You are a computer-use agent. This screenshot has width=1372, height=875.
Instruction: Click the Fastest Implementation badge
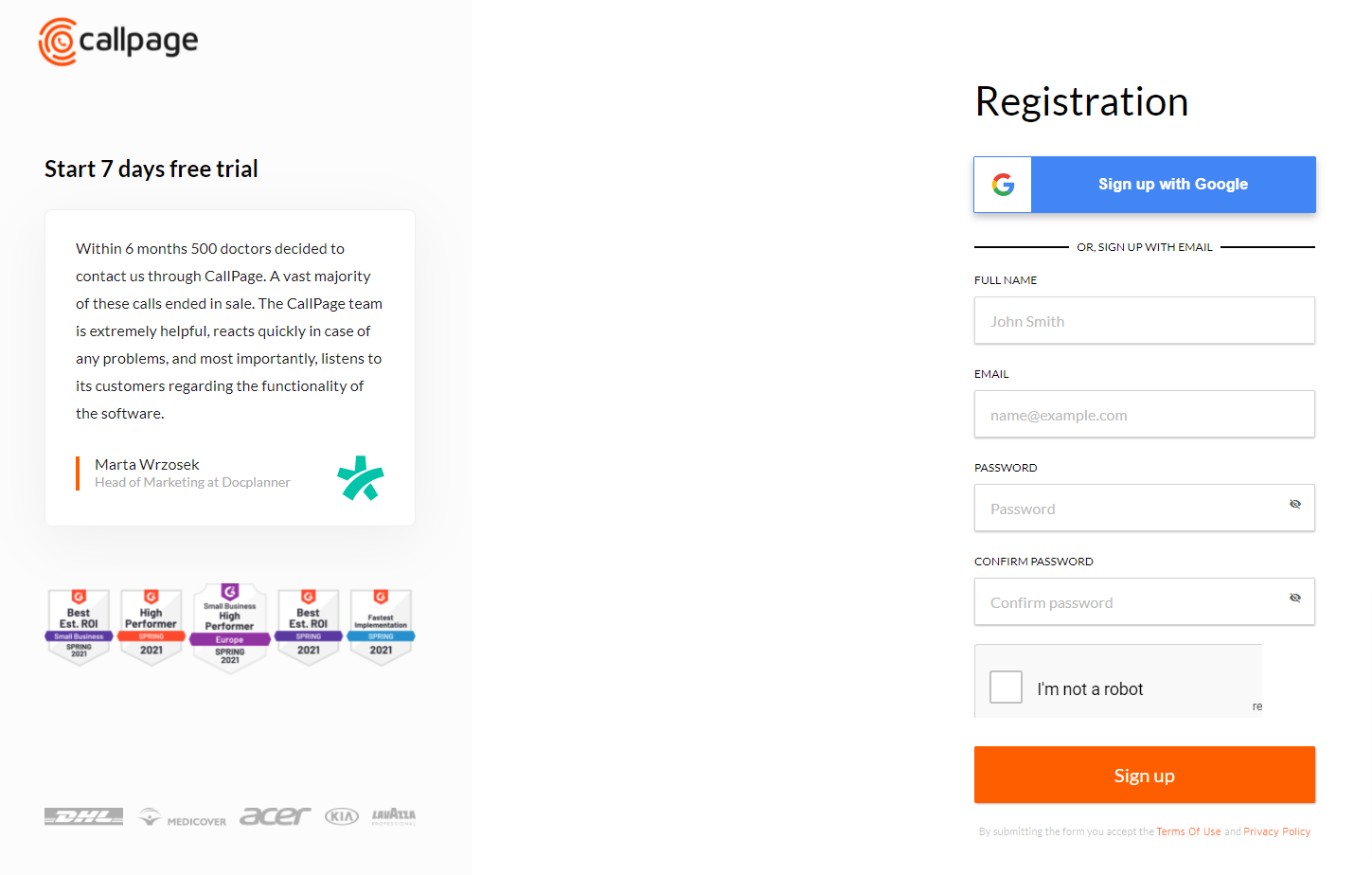(381, 626)
